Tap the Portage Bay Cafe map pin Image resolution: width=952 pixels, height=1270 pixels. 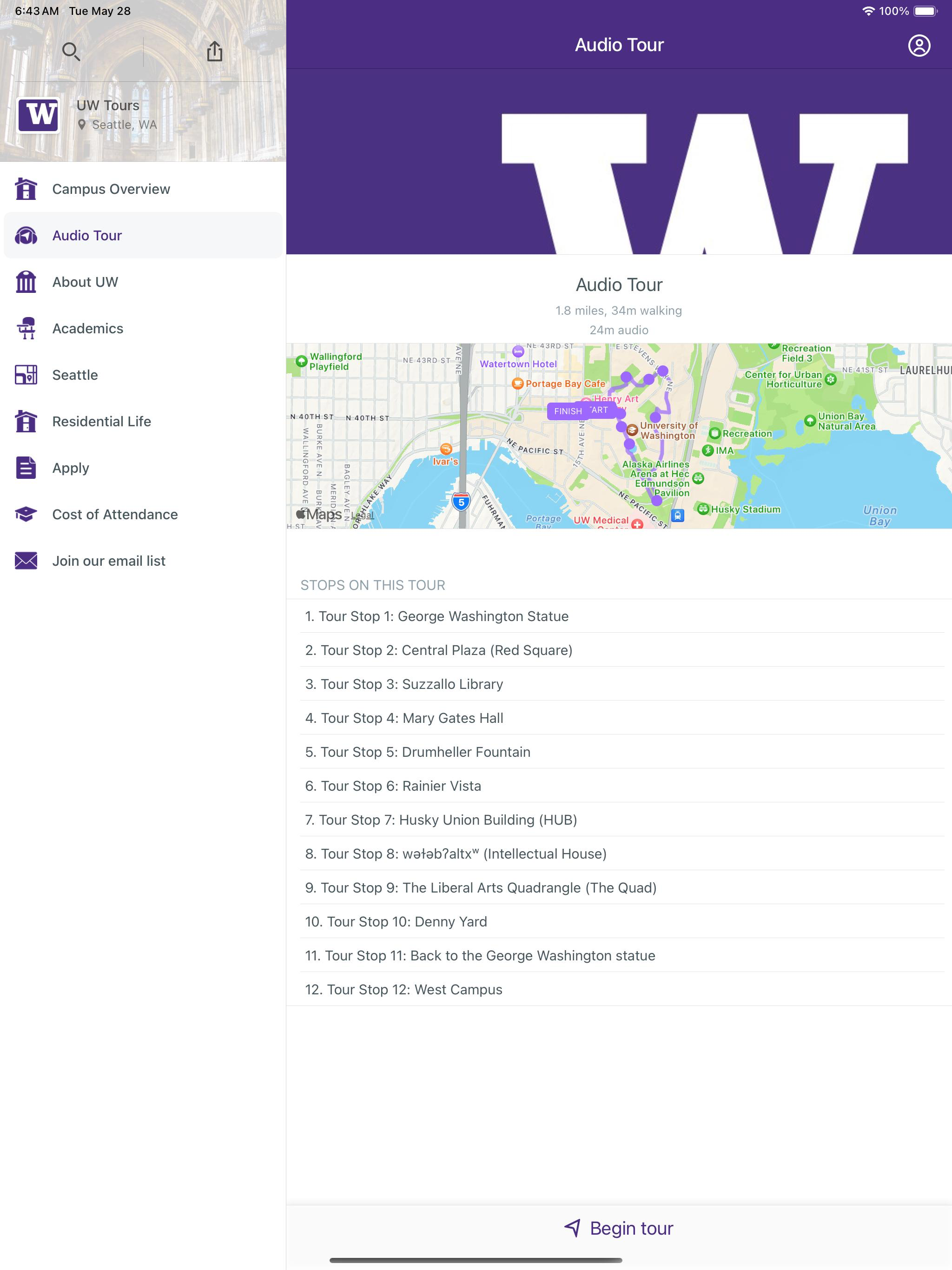click(x=517, y=384)
